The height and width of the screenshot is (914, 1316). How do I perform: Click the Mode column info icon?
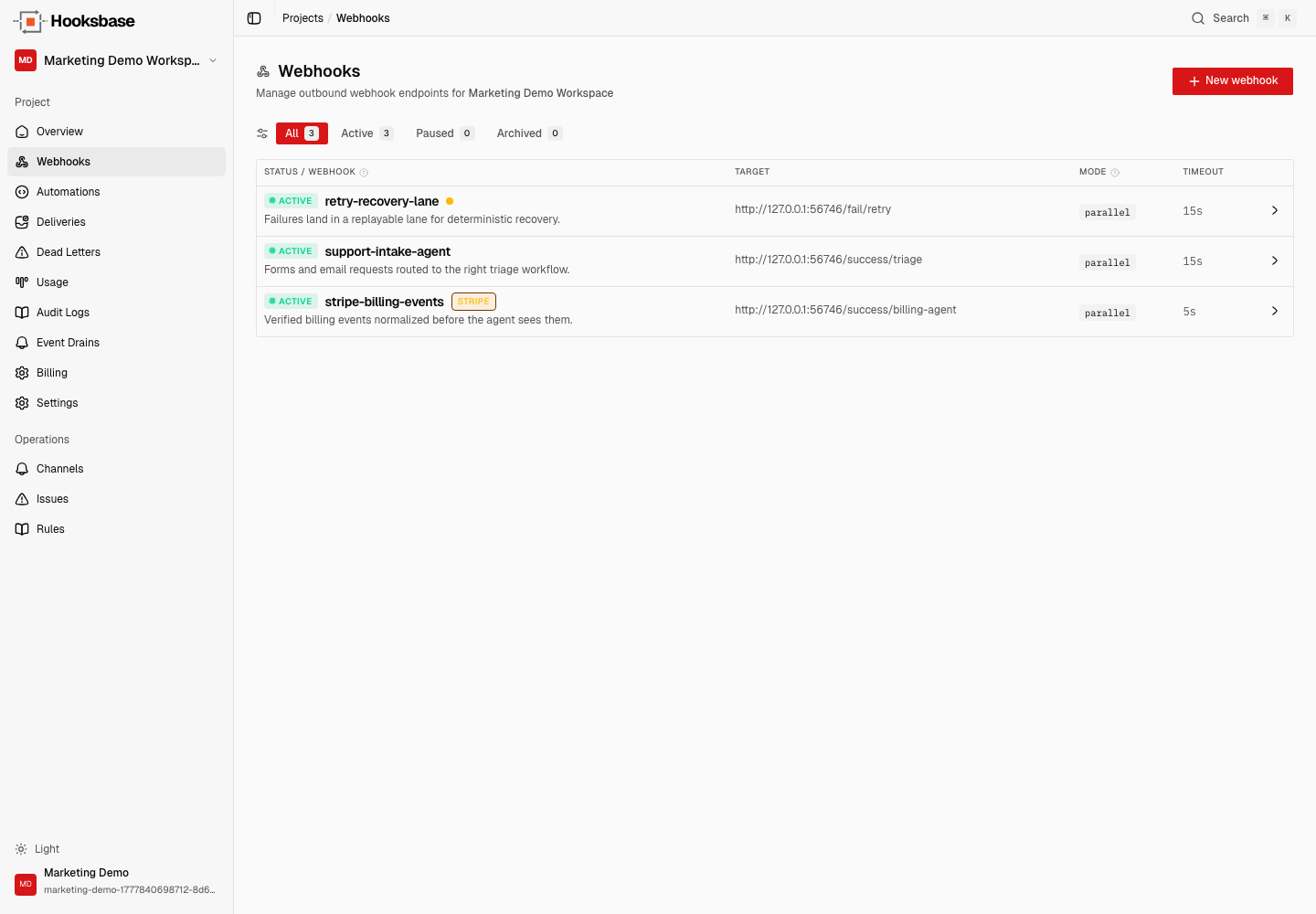(x=1115, y=173)
